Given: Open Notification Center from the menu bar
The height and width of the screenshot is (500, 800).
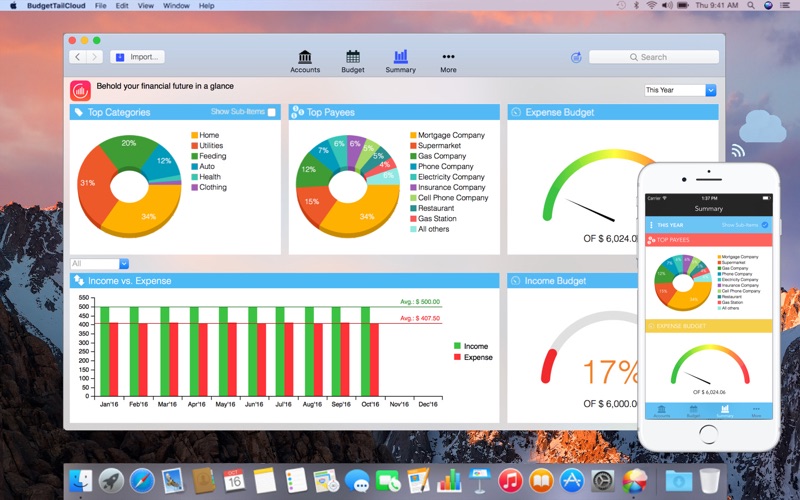Looking at the screenshot, I should [x=785, y=6].
